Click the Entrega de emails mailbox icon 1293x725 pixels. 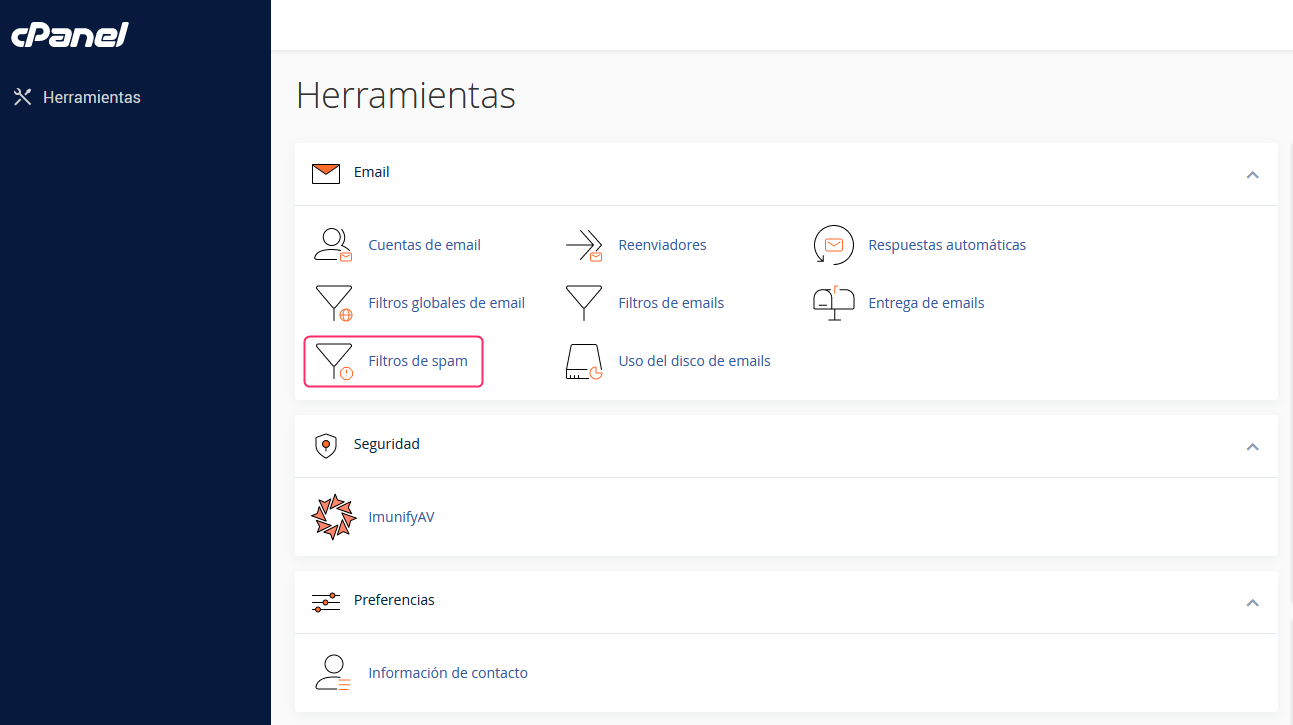click(x=833, y=303)
